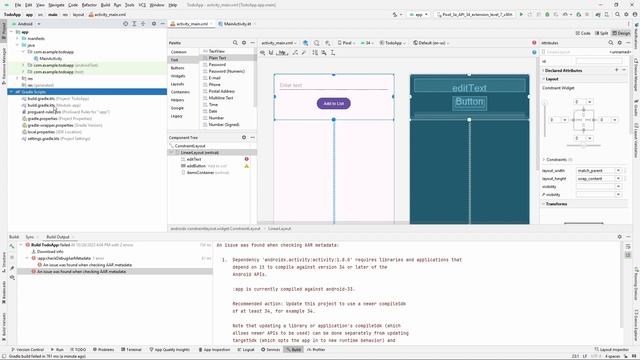Image resolution: width=640 pixels, height=360 pixels.
Task: Open Build panel settings gear
Action: [x=620, y=237]
